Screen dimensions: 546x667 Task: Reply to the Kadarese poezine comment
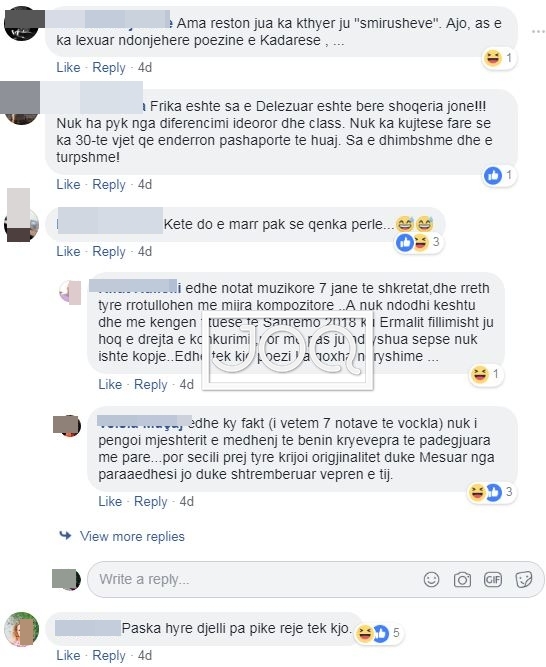pos(109,67)
